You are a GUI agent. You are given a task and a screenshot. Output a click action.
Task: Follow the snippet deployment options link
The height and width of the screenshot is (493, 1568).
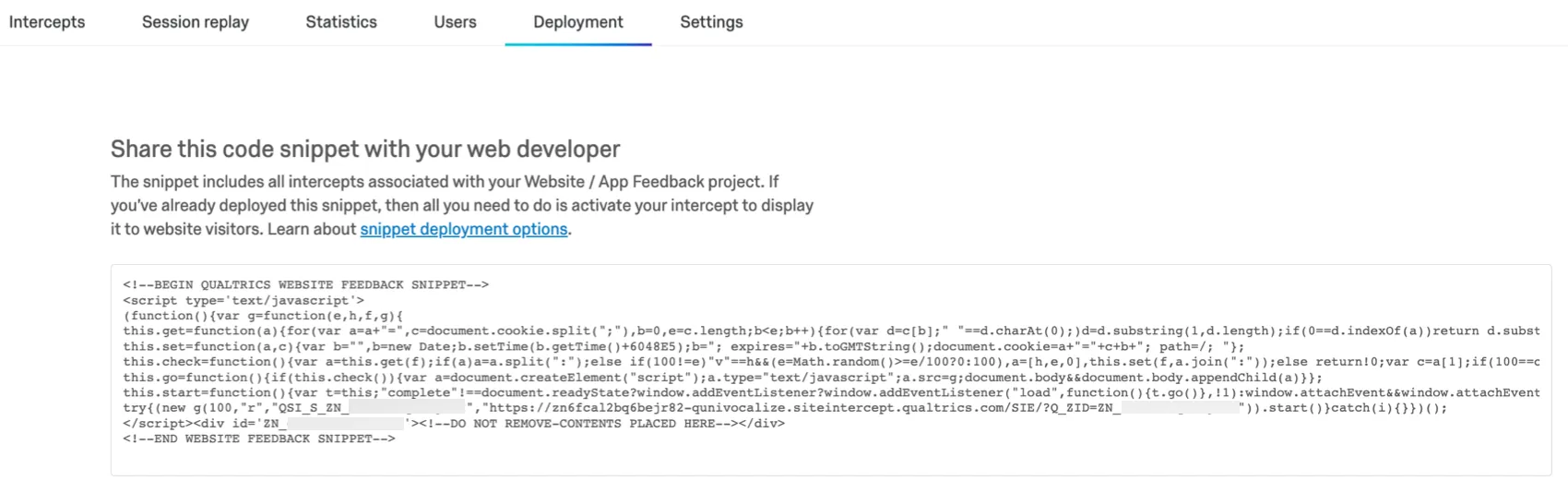click(x=463, y=229)
